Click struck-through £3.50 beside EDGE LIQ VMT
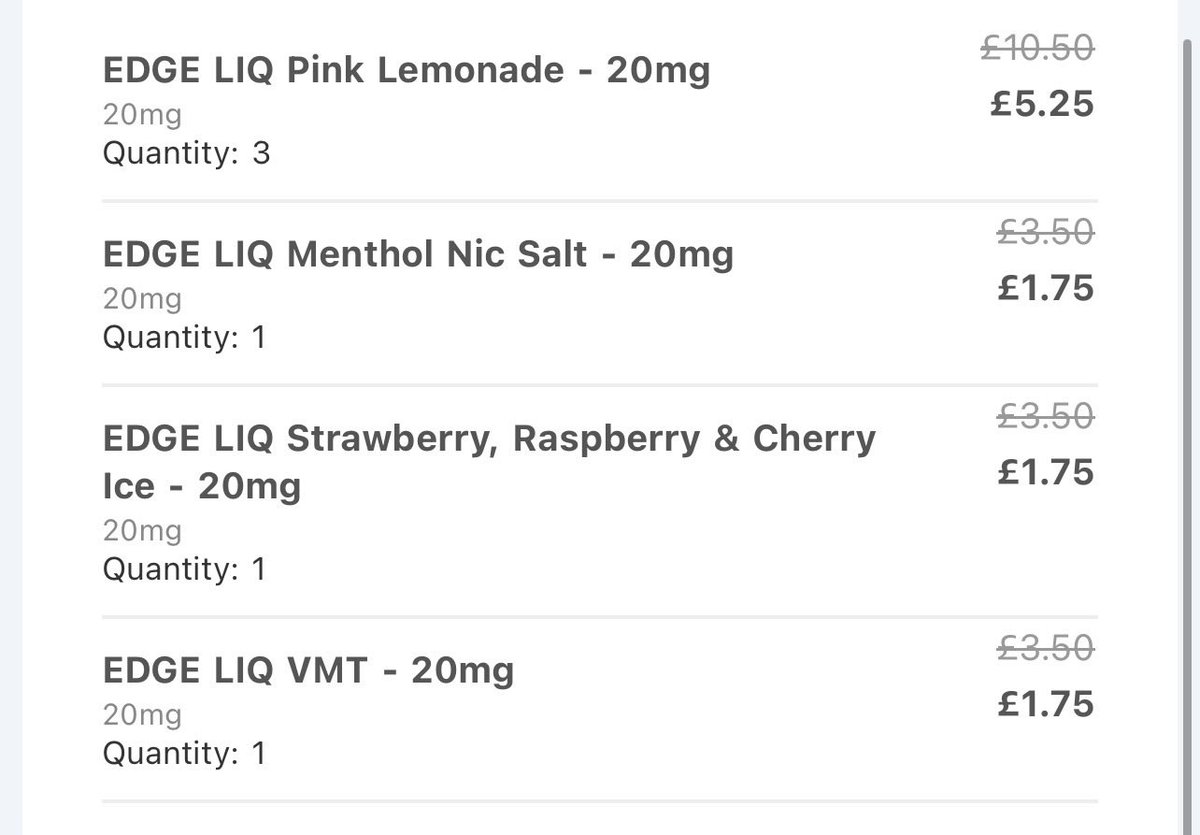This screenshot has height=835, width=1200. (1047, 648)
